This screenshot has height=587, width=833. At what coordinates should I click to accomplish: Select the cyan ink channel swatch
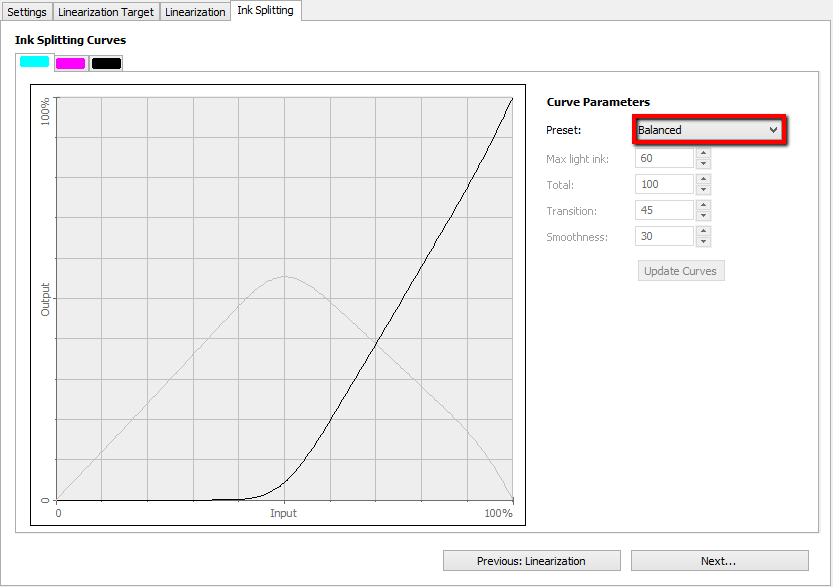(32, 62)
